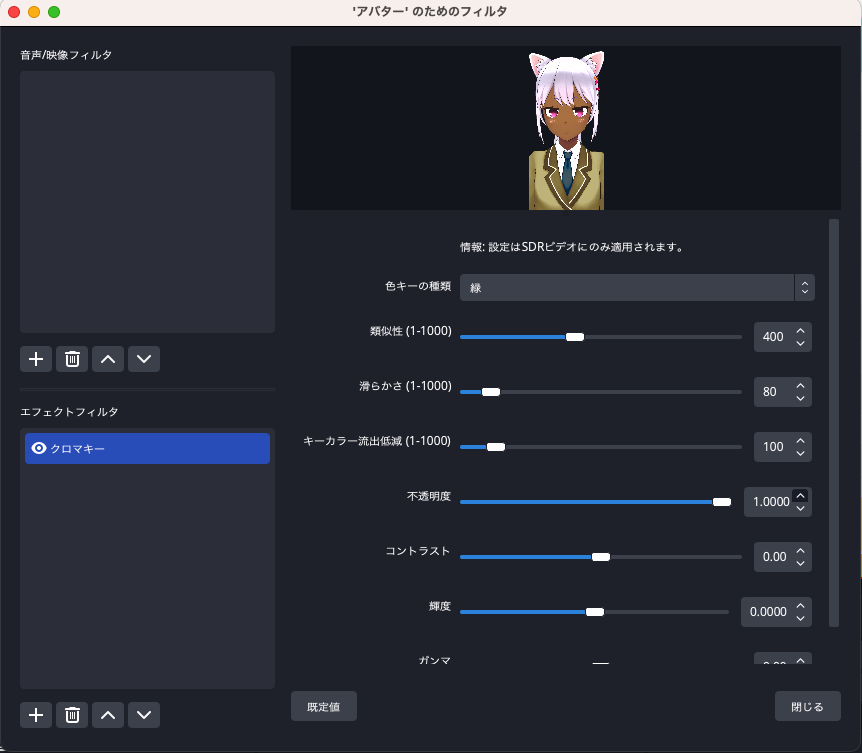Screen dimensions: 862x753
Task: Open the 色キーの種類 dropdown showing 緑
Action: 637,287
